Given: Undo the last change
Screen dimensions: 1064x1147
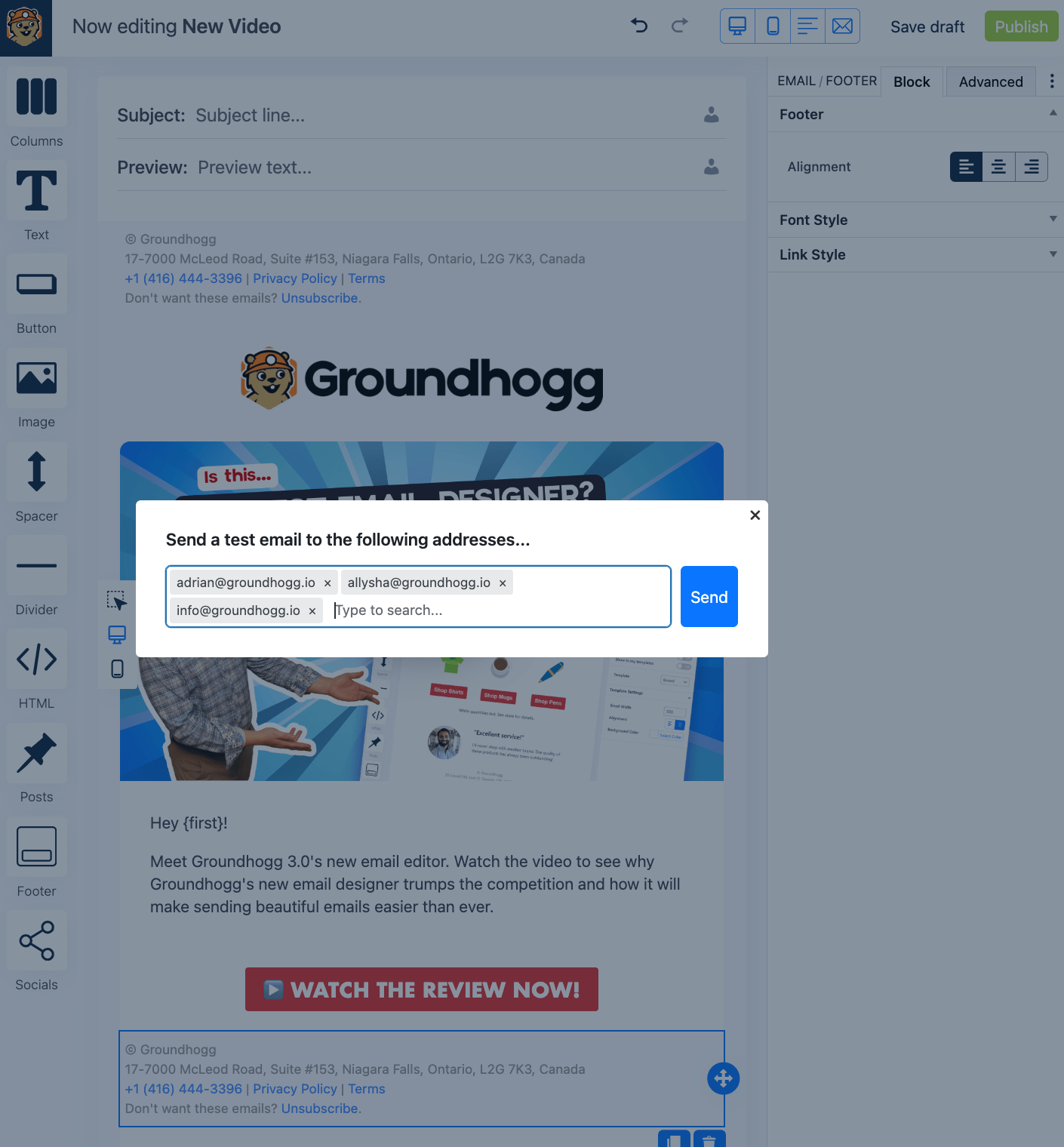Looking at the screenshot, I should 639,26.
